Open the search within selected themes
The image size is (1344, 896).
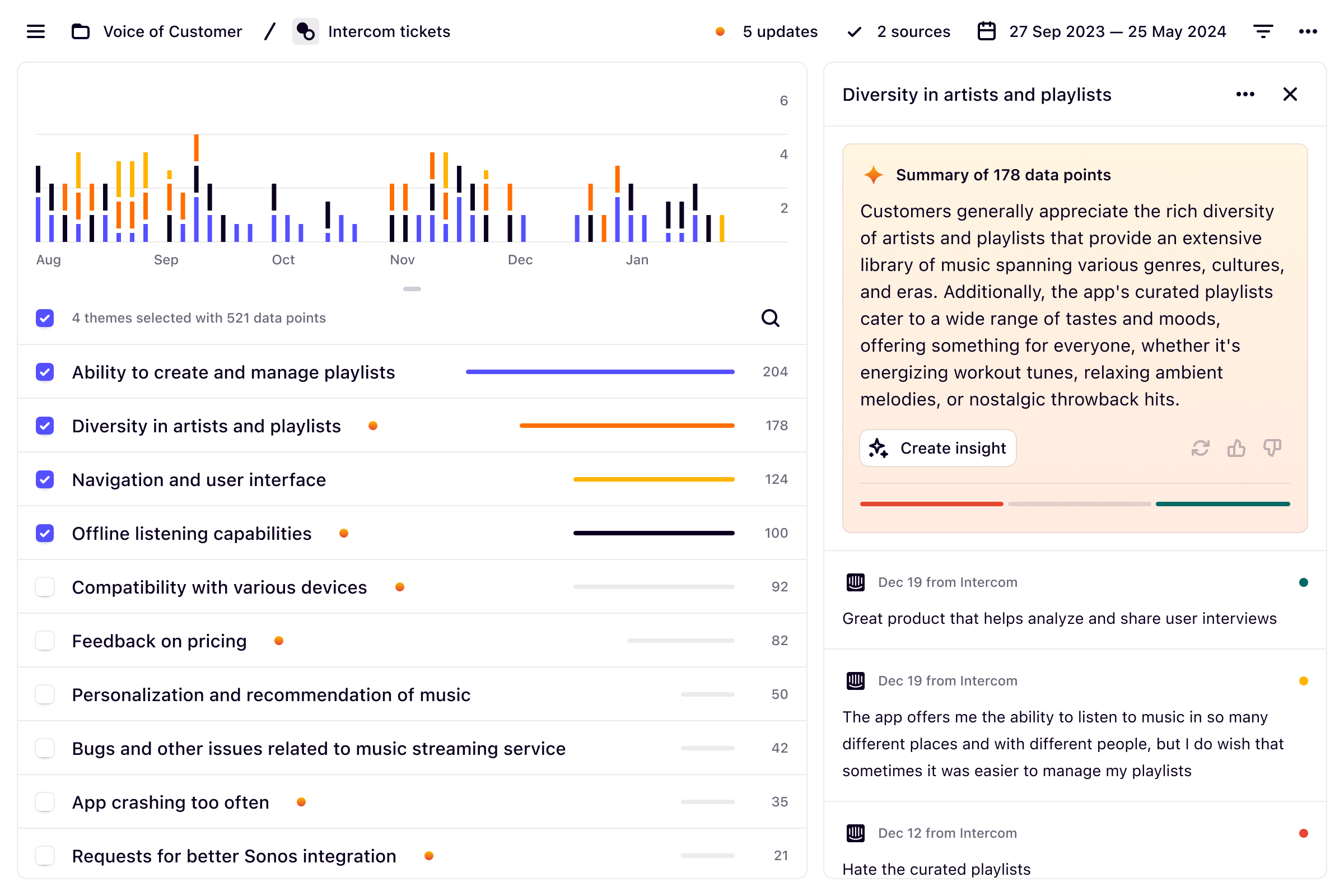(x=771, y=318)
